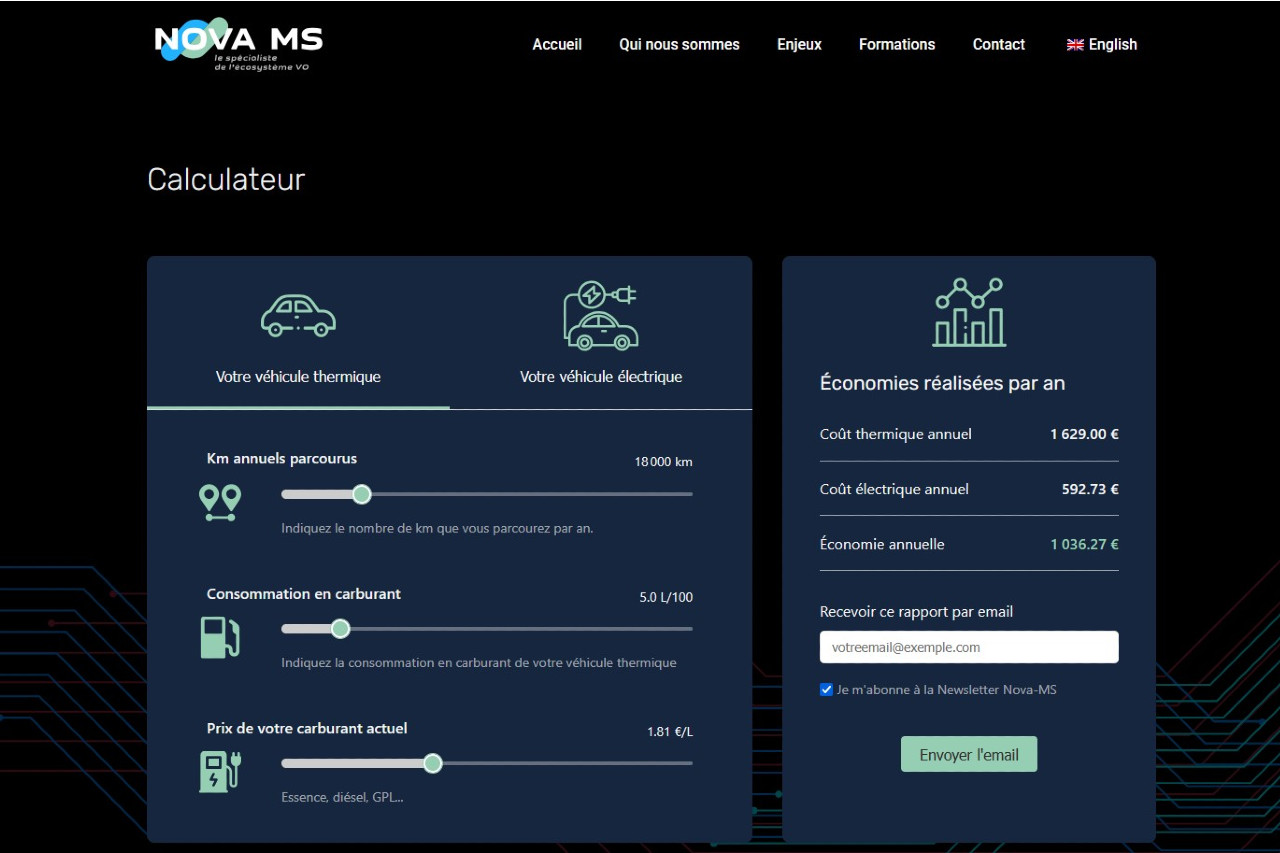Click the Envoyer l'email button
This screenshot has width=1280, height=853.
(969, 755)
